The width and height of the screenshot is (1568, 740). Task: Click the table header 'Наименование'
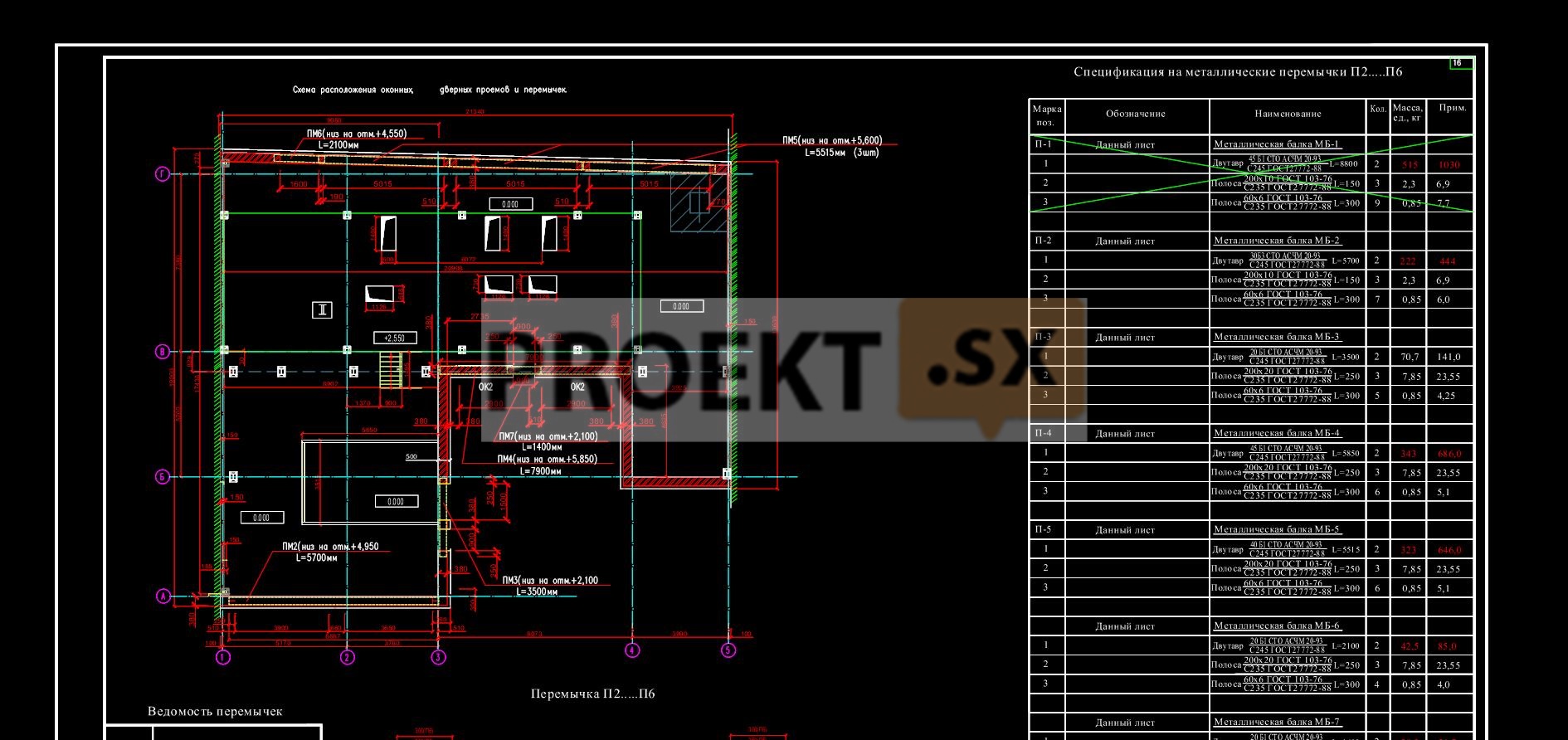[x=1288, y=114]
